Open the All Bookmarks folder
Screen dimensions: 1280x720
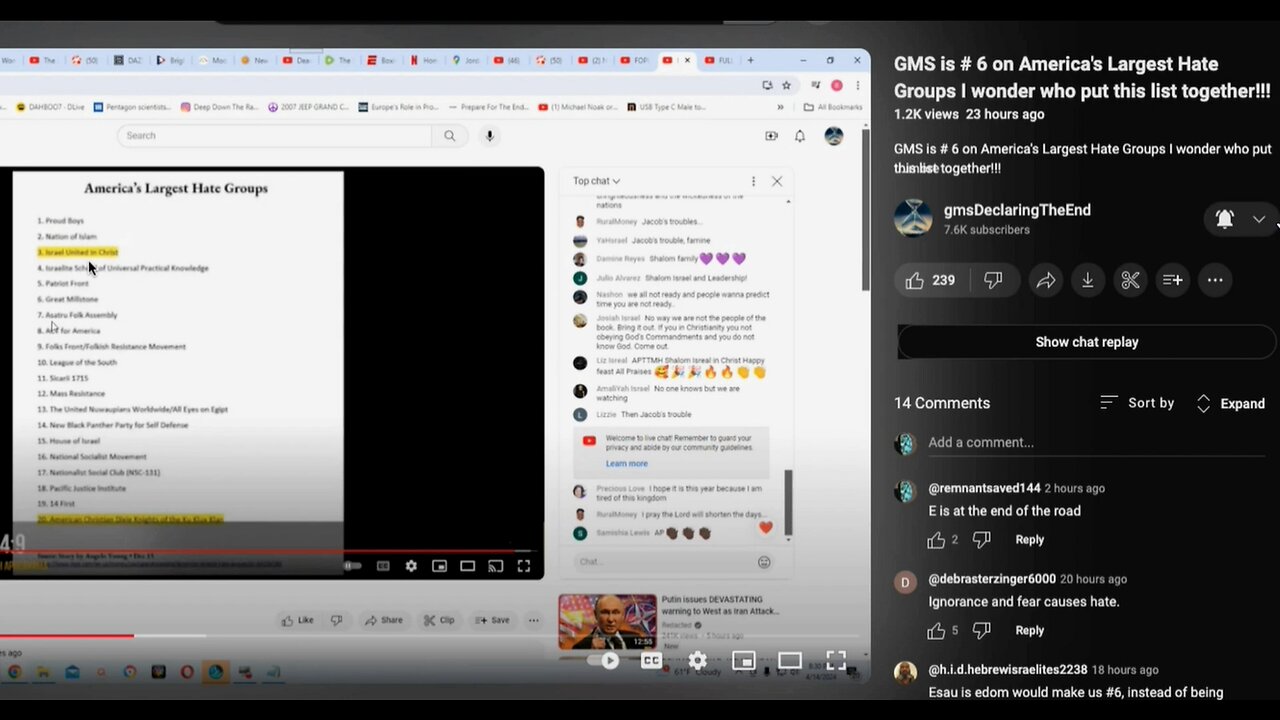pyautogui.click(x=832, y=107)
